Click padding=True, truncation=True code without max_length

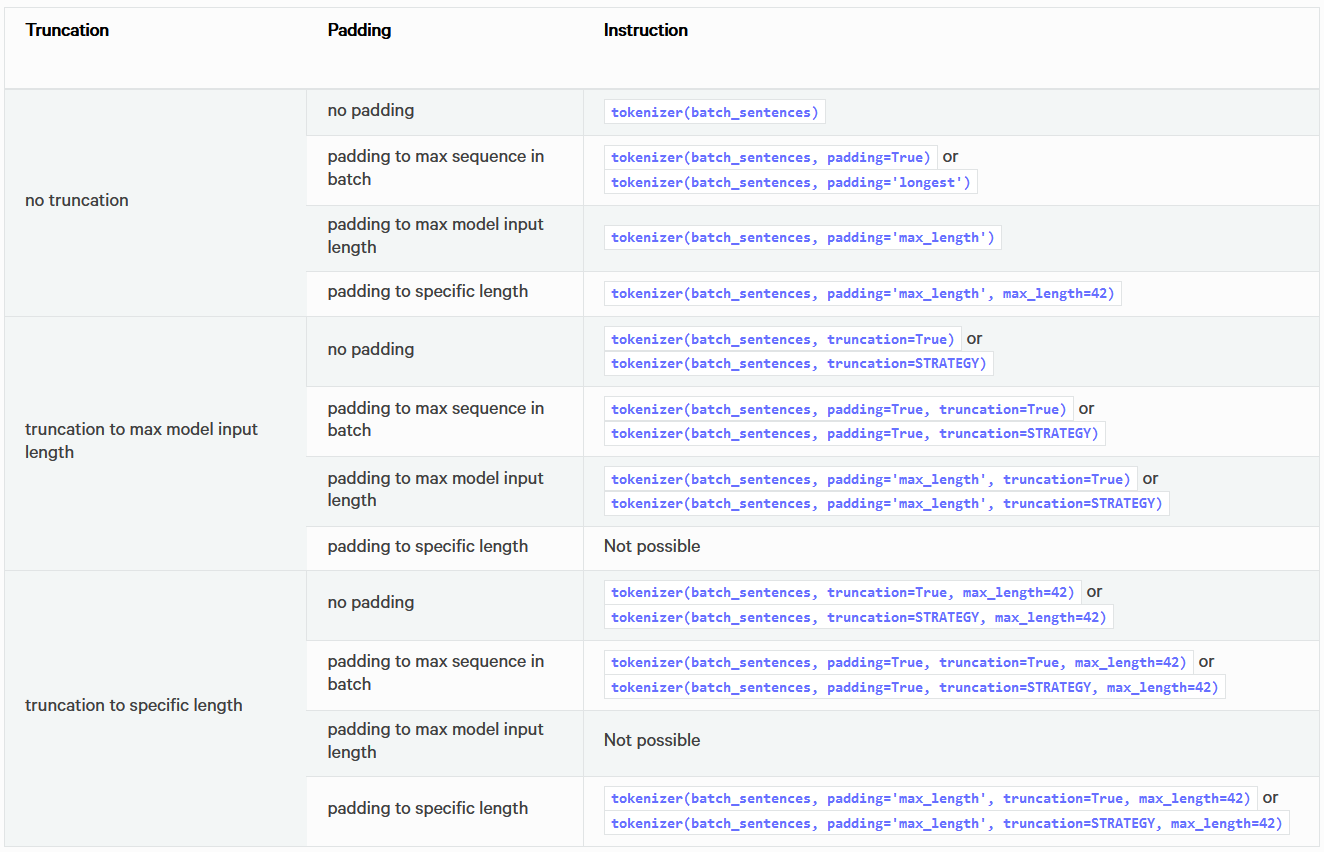[x=838, y=409]
